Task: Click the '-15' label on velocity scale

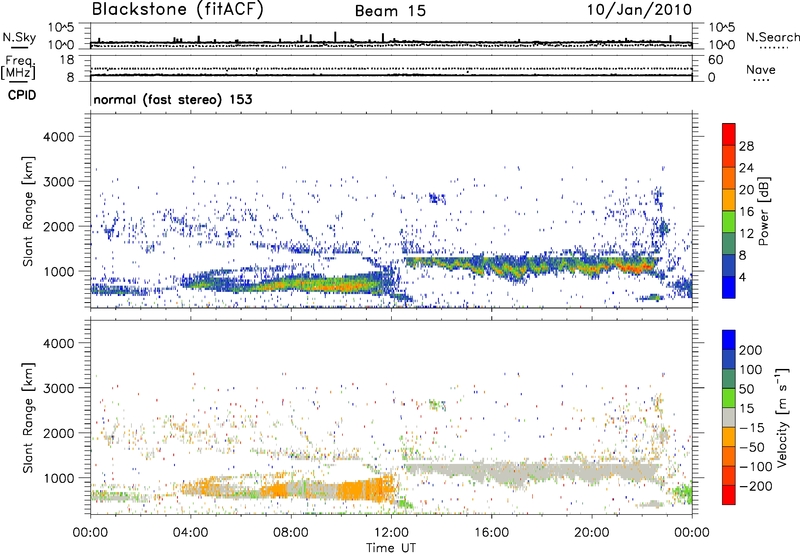Action: tap(752, 428)
